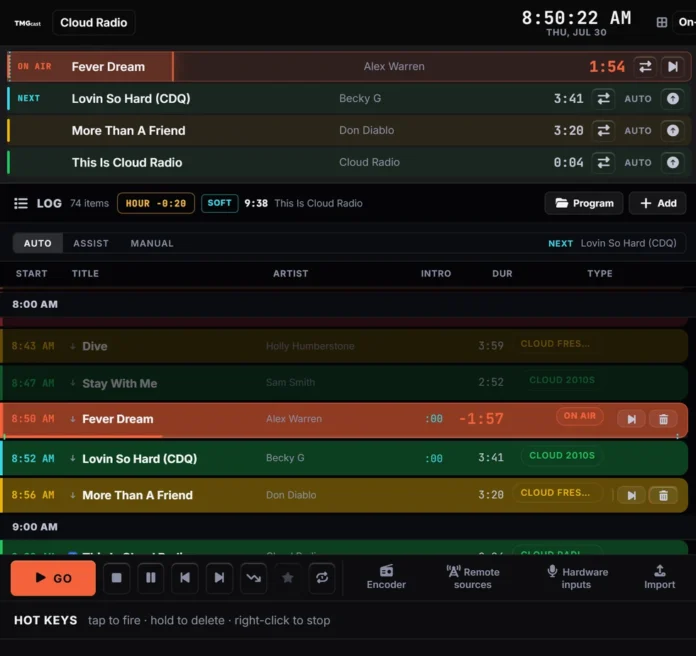Switch to AUTO mode tab

point(38,243)
